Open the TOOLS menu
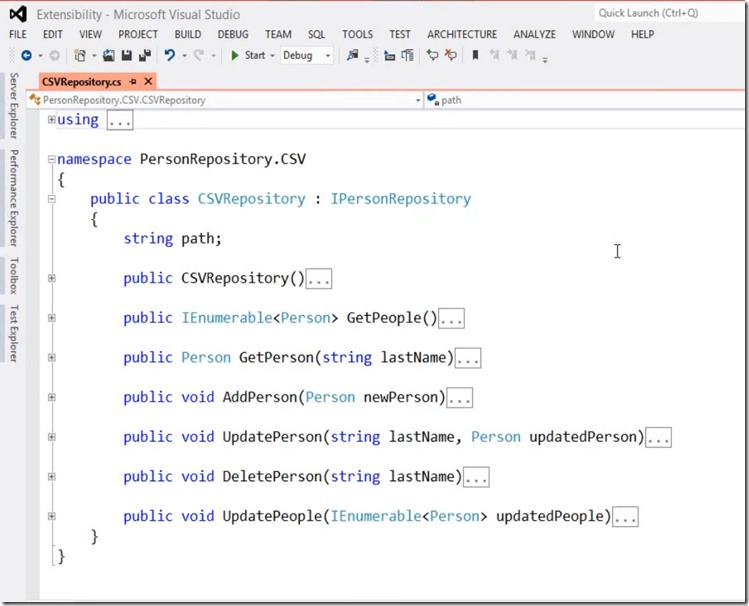The width and height of the screenshot is (749, 606). tap(357, 34)
